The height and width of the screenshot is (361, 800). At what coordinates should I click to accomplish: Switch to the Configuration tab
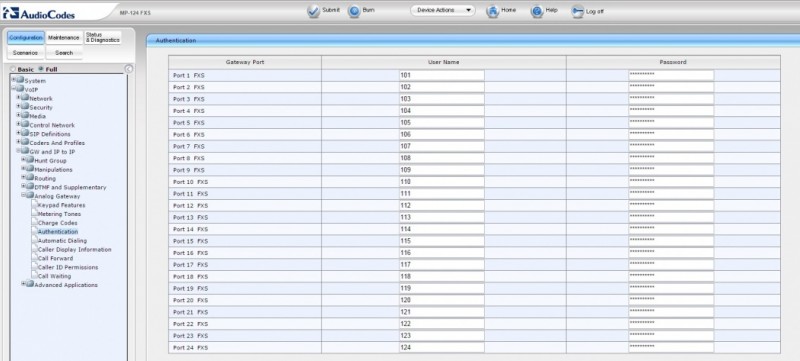point(26,38)
